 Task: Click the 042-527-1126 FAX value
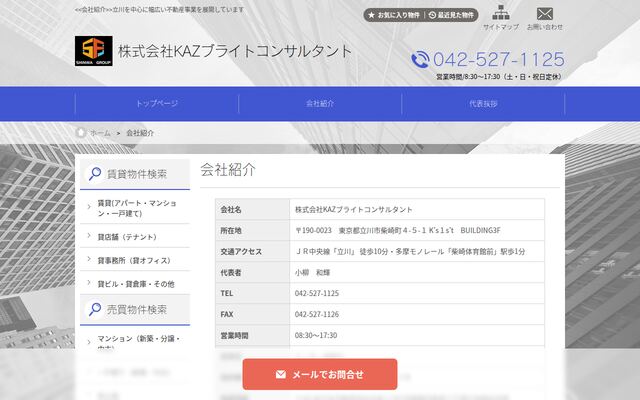[317, 314]
